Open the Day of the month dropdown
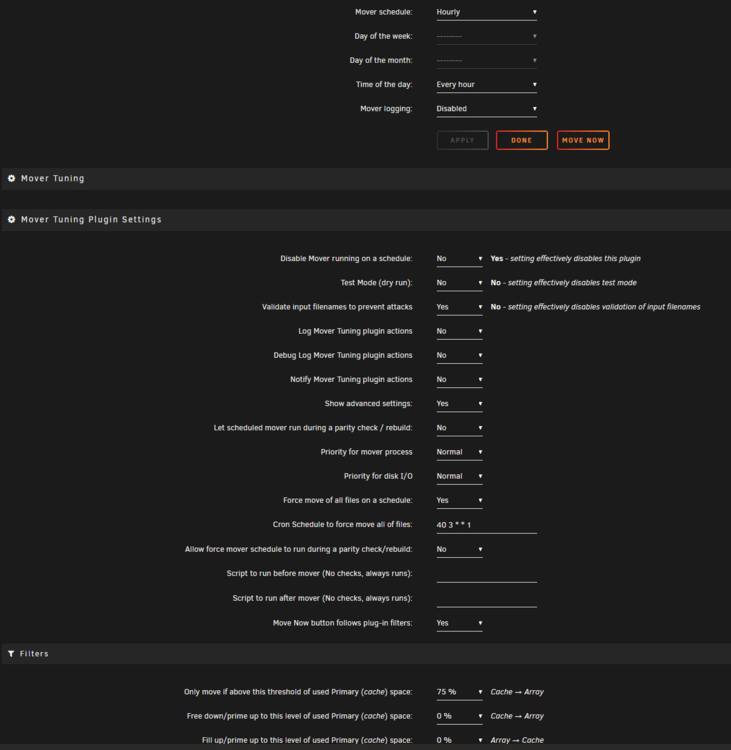 click(486, 61)
